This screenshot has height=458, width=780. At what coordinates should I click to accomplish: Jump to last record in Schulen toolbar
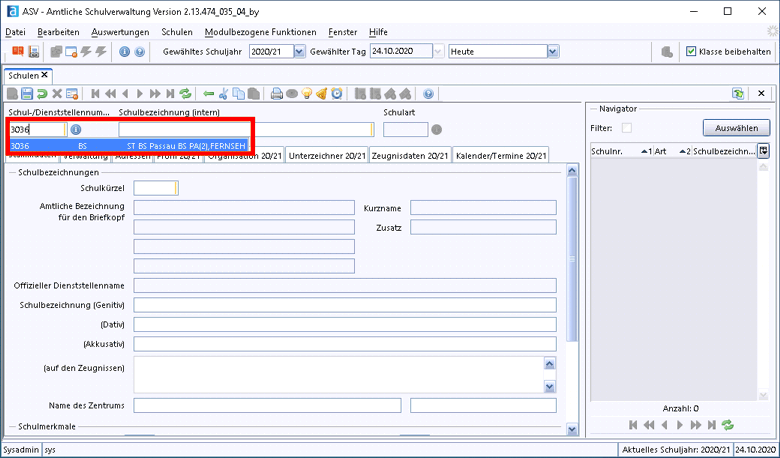click(170, 93)
